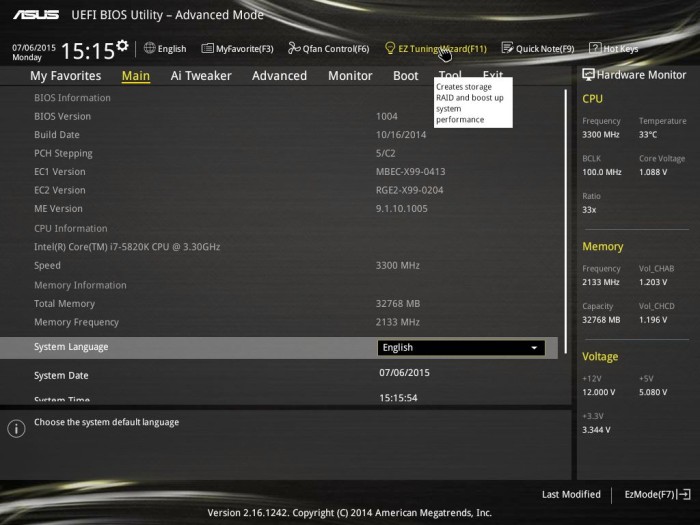This screenshot has width=700, height=525.
Task: Click the main panel vertical scrollbar
Action: tap(566, 221)
